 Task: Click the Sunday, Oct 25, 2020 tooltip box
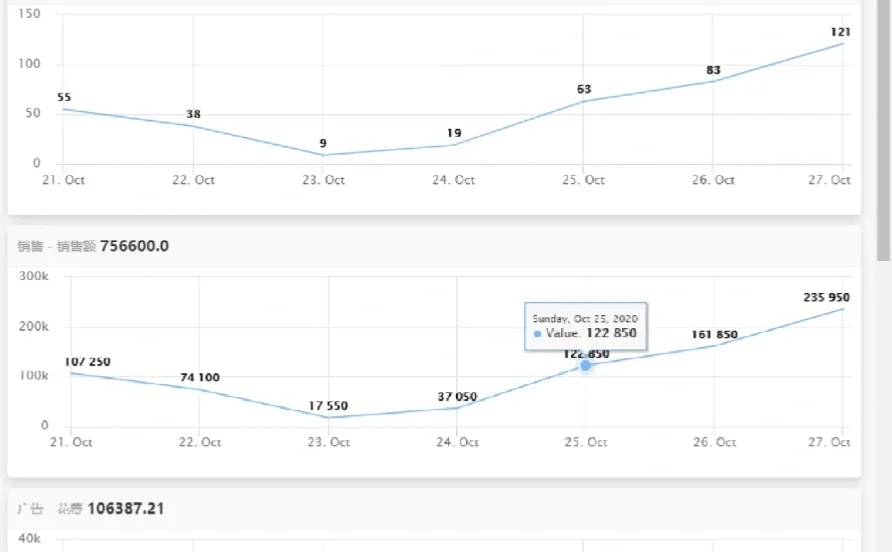[585, 326]
